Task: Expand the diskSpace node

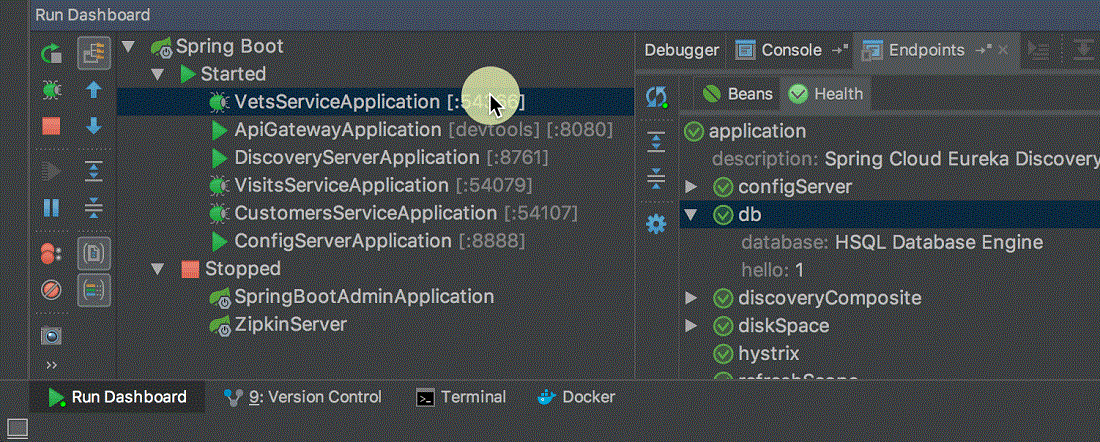Action: [691, 326]
